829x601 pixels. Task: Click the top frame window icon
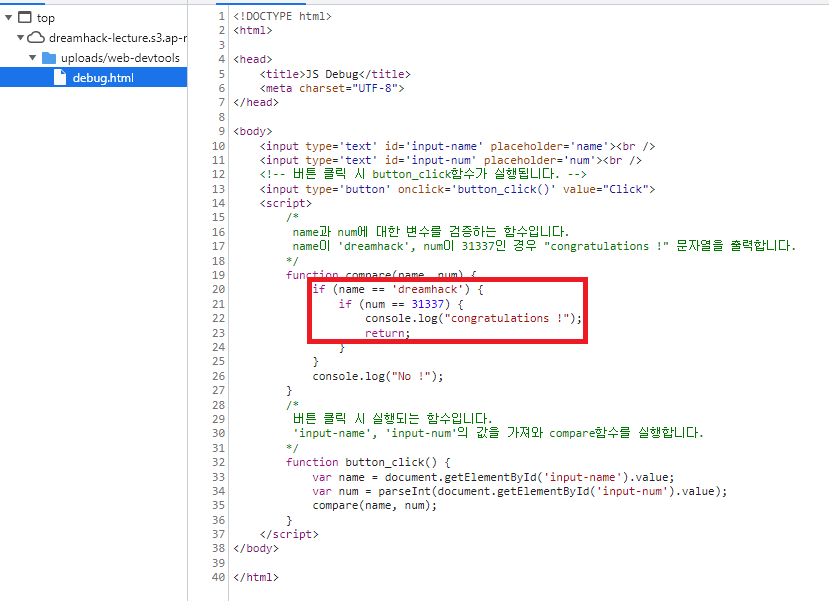tap(25, 17)
